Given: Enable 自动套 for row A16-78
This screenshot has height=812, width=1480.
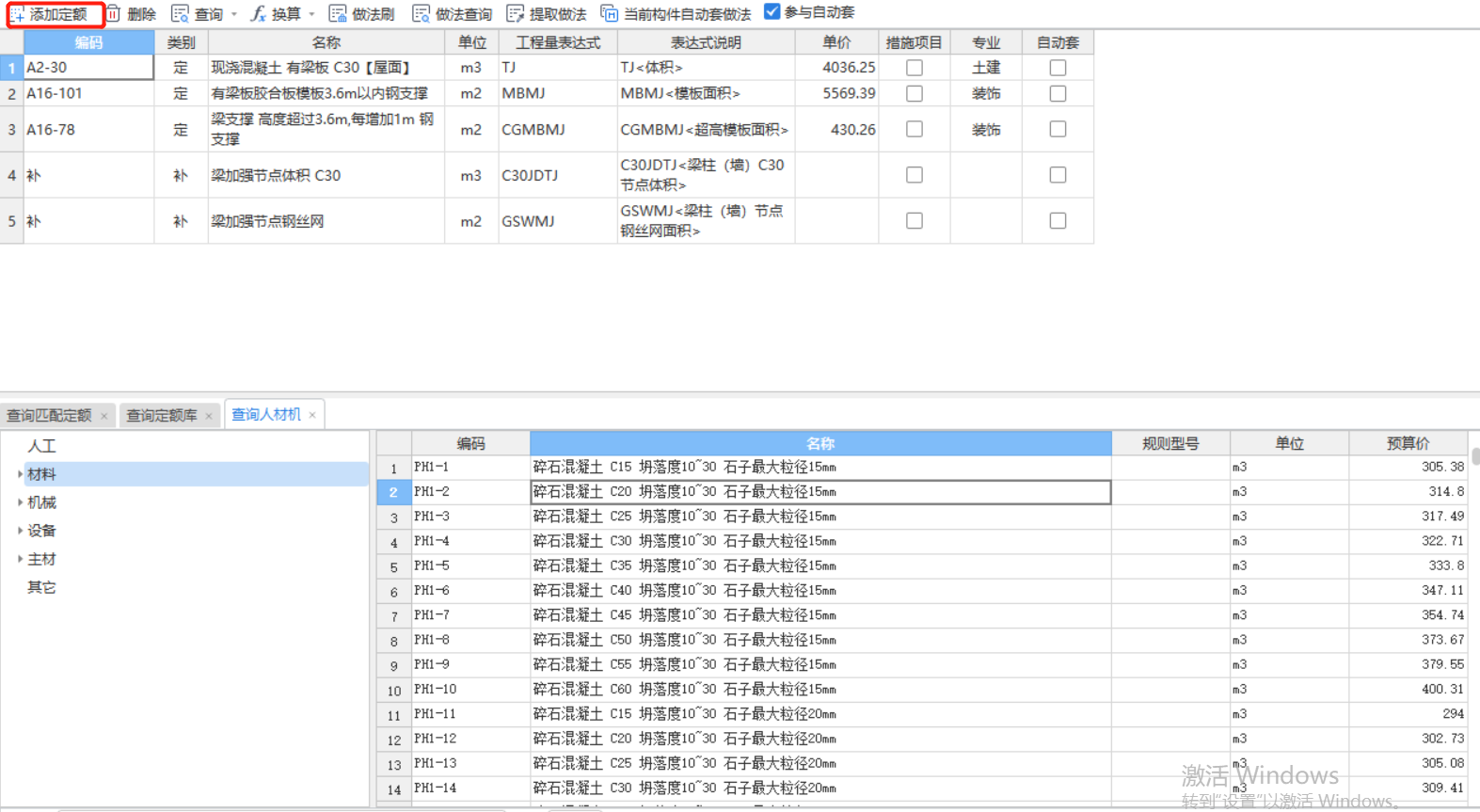Looking at the screenshot, I should [x=1058, y=129].
